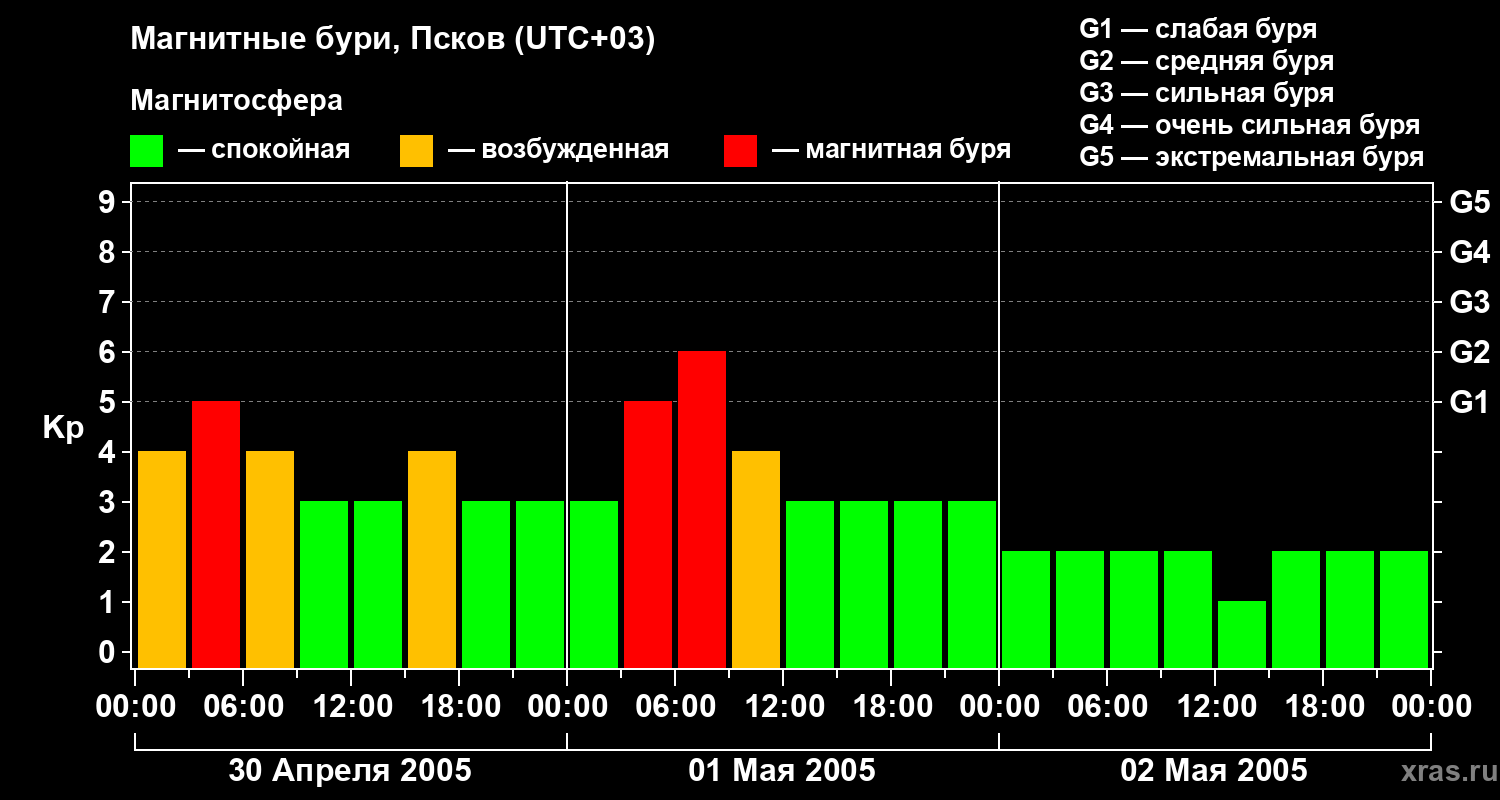This screenshot has width=1500, height=800.
Task: Click the green 'спокойная' legend swatch
Action: coord(147,151)
